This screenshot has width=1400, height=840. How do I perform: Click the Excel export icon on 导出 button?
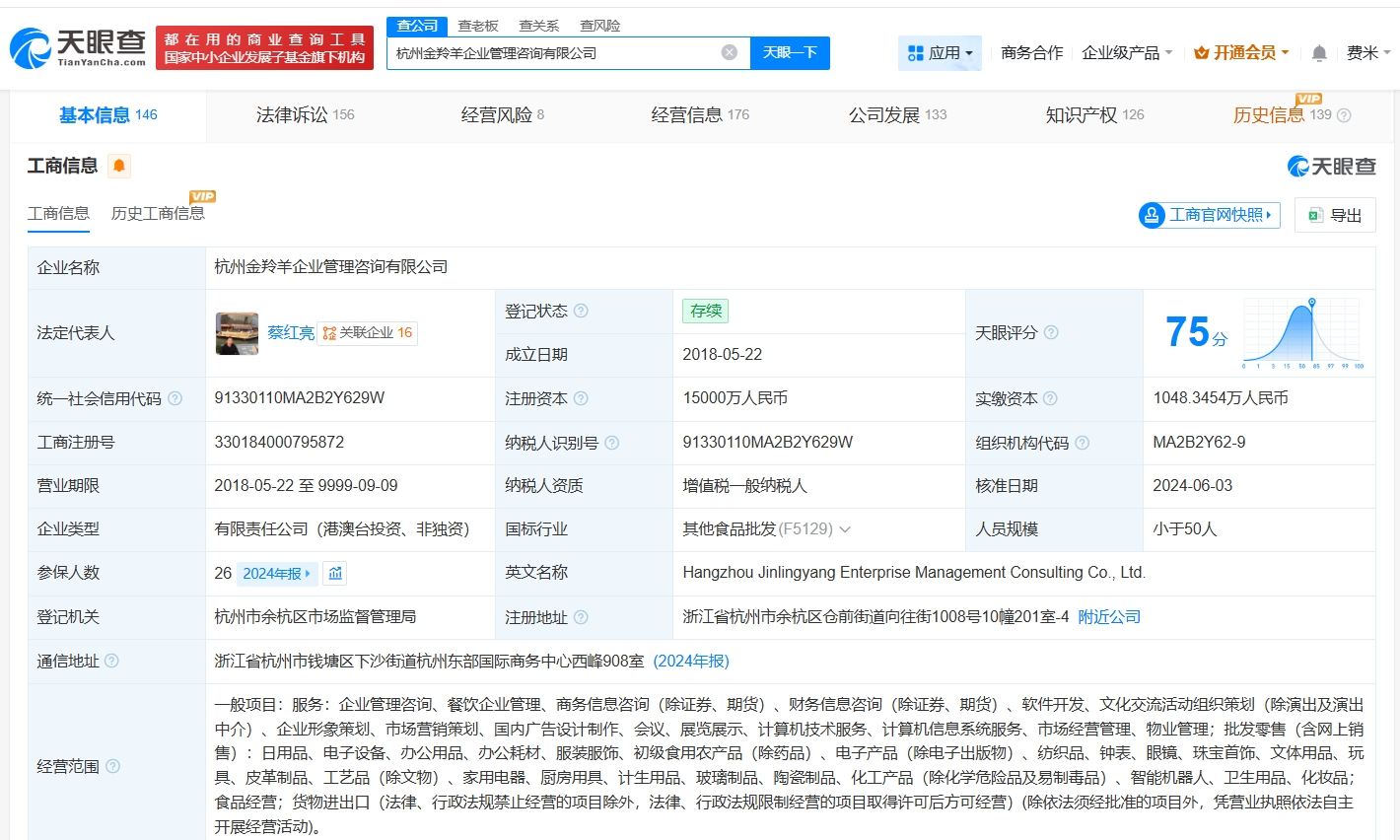click(x=1314, y=215)
